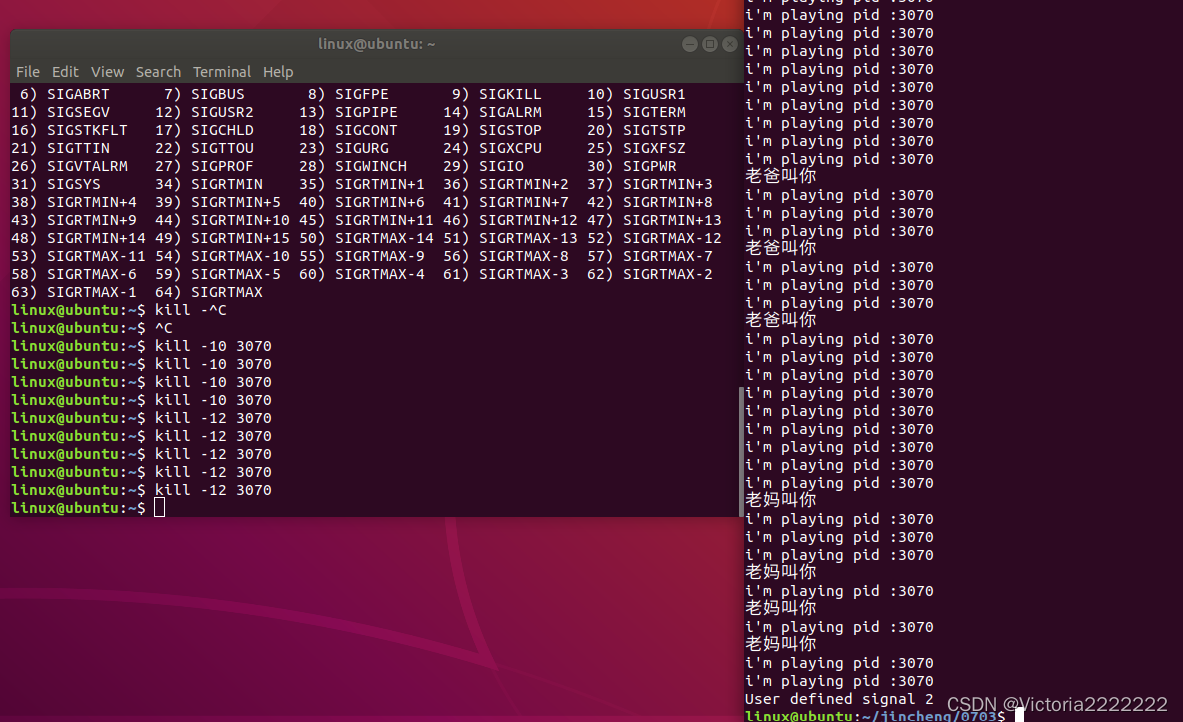
Task: Click the terminal title bar labeled linux@ubuntu
Action: [x=377, y=43]
